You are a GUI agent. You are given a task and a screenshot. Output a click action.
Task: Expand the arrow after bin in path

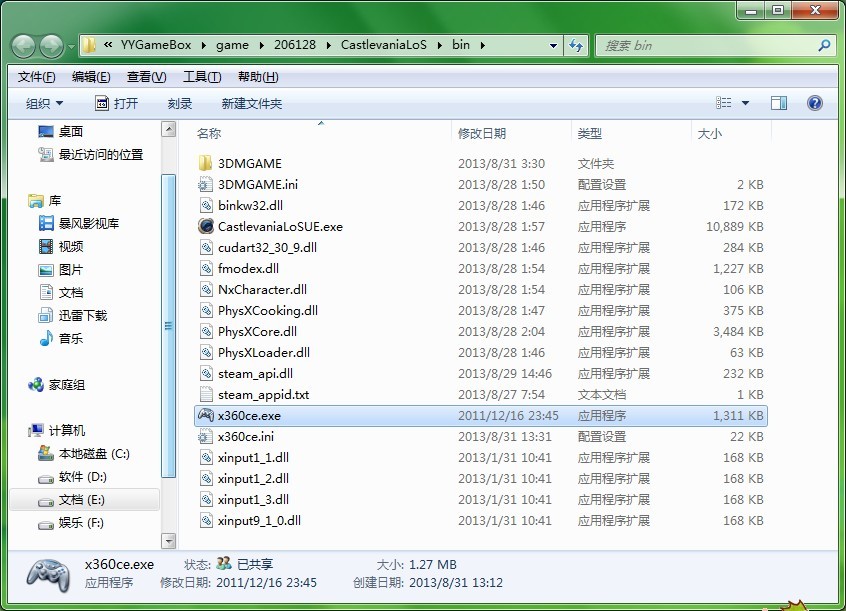[x=482, y=45]
